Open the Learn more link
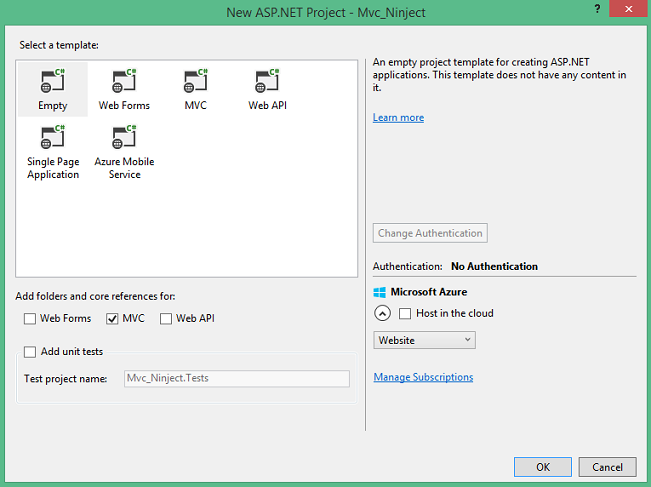This screenshot has width=651, height=487. coord(398,117)
